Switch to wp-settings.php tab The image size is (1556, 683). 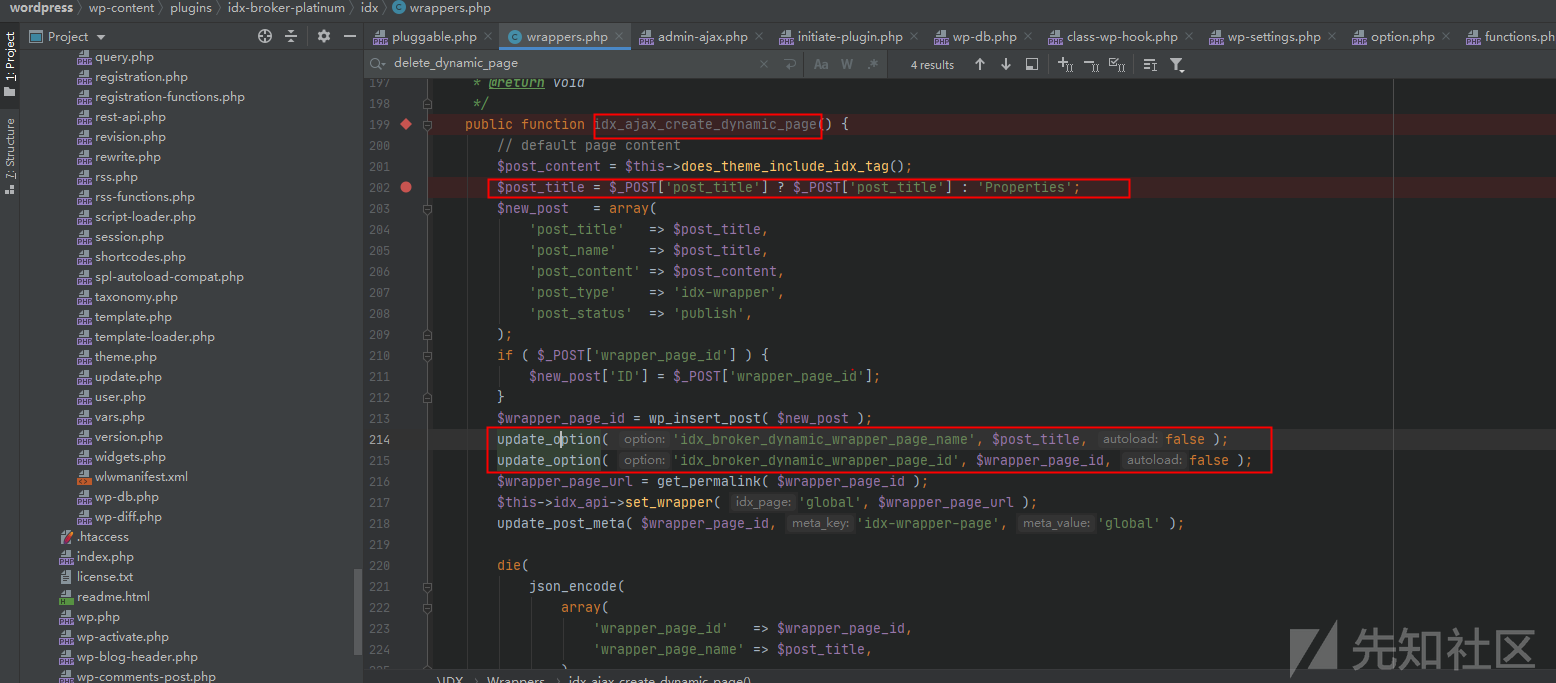tap(1274, 37)
